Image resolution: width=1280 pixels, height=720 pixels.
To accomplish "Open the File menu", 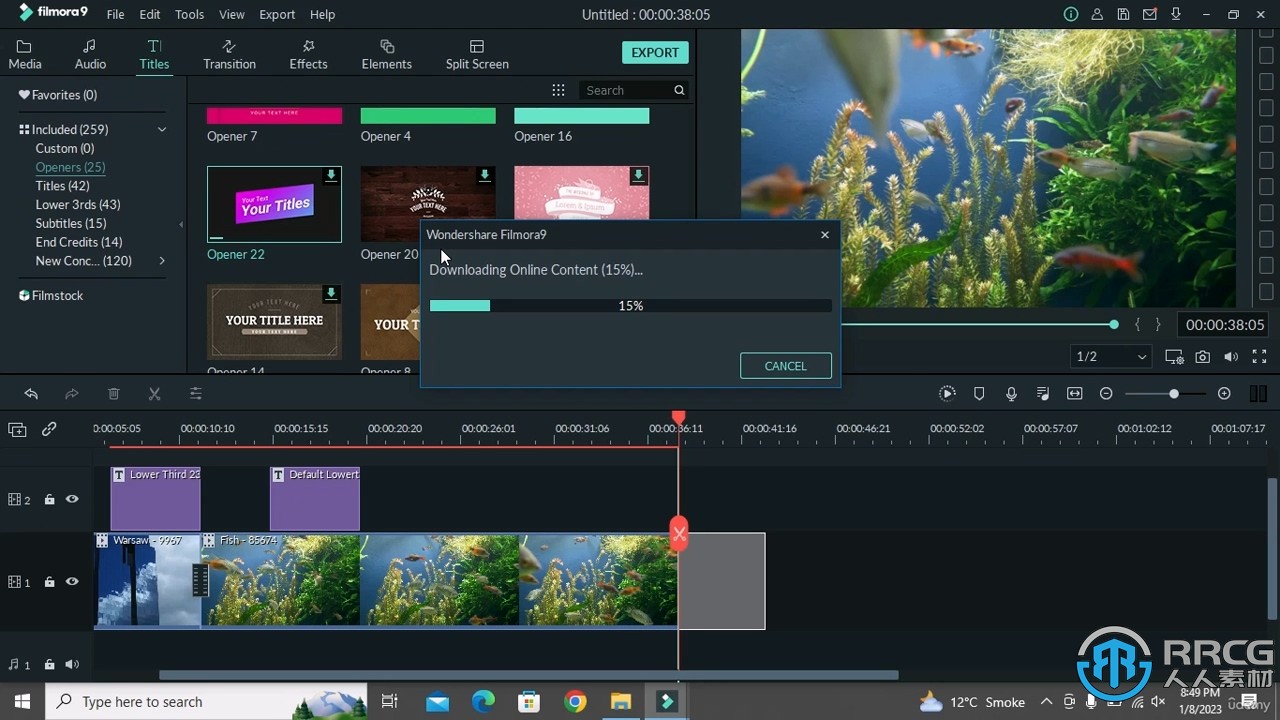I will pos(115,15).
